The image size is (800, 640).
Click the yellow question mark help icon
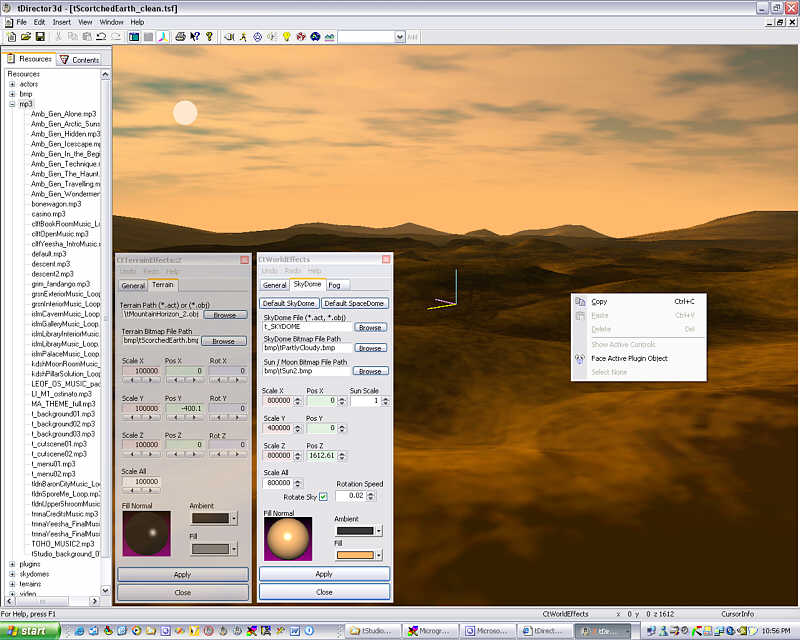(209, 37)
